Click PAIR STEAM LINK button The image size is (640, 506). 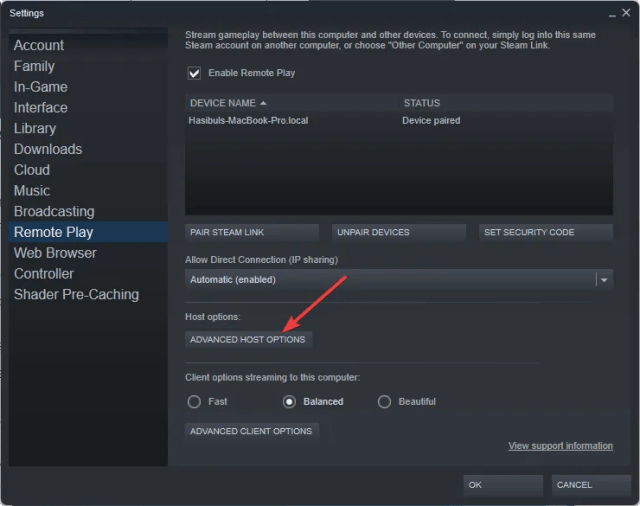(x=252, y=232)
